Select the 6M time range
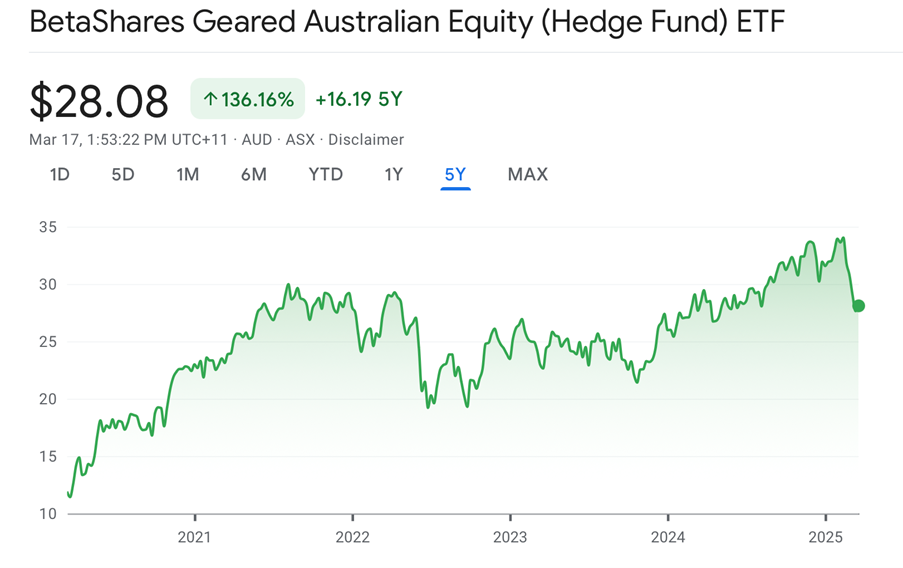 [254, 175]
